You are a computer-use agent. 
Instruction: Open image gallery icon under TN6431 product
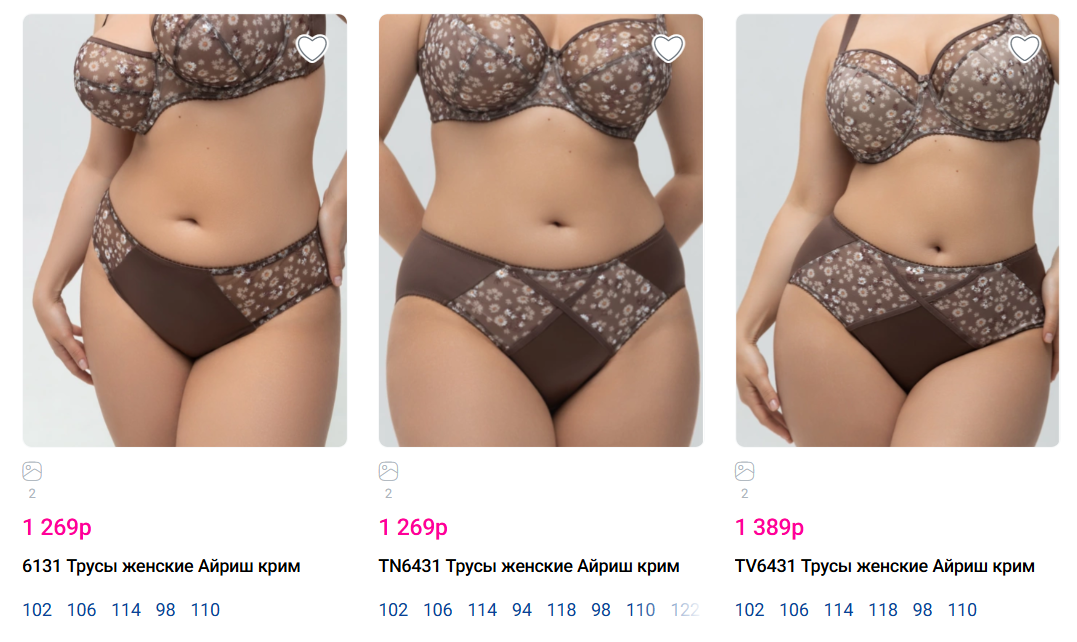click(x=389, y=471)
